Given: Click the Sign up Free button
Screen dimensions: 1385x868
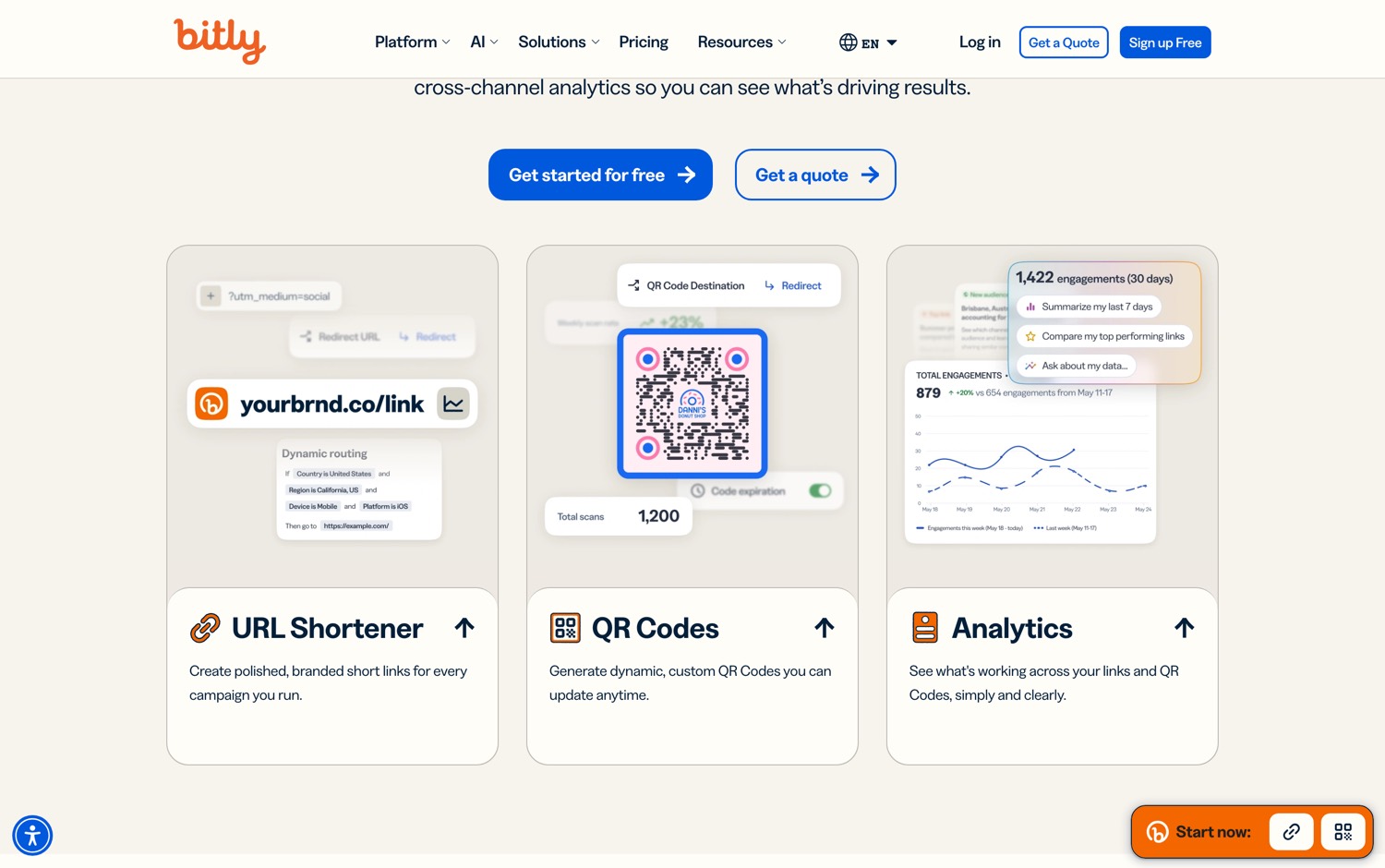Looking at the screenshot, I should [1165, 42].
